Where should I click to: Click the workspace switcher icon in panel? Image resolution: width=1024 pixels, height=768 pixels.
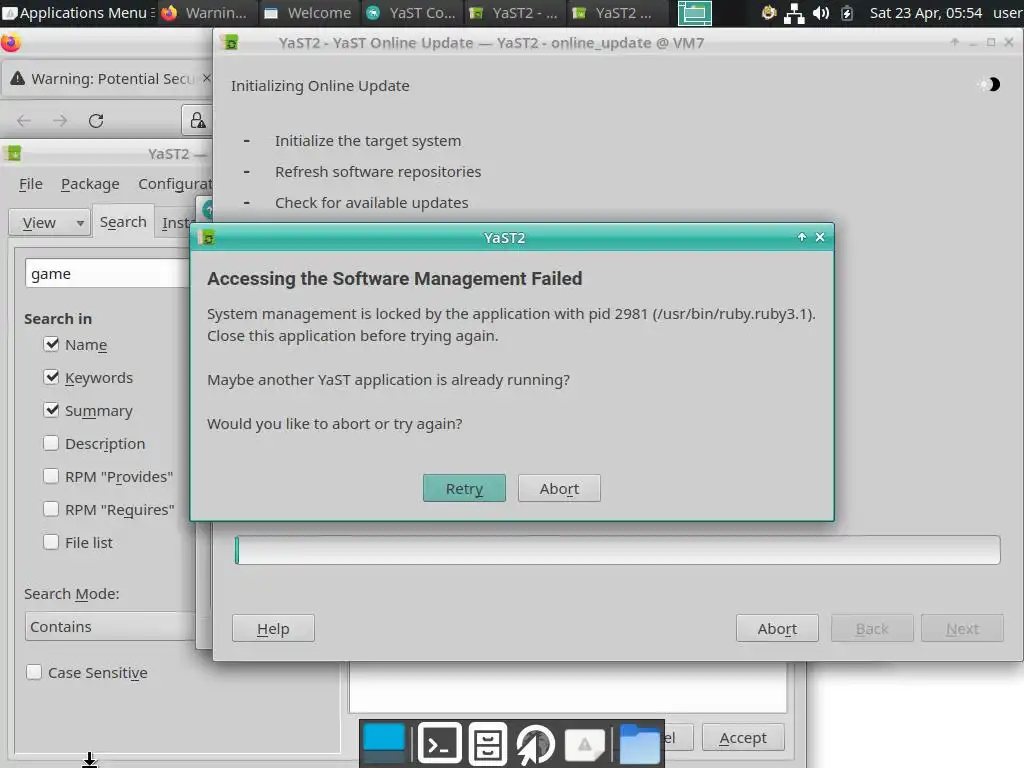pyautogui.click(x=694, y=12)
